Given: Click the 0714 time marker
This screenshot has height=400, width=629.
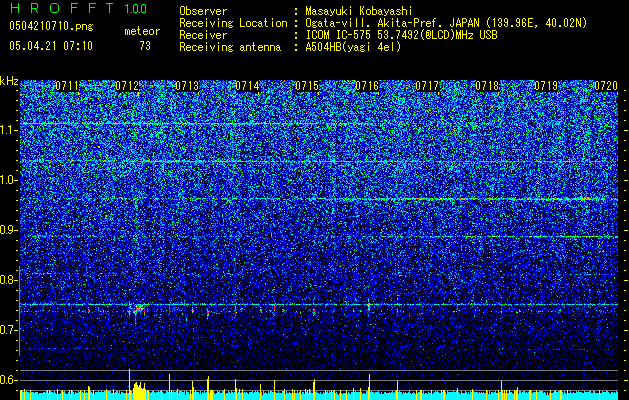Looking at the screenshot, I should (247, 86).
